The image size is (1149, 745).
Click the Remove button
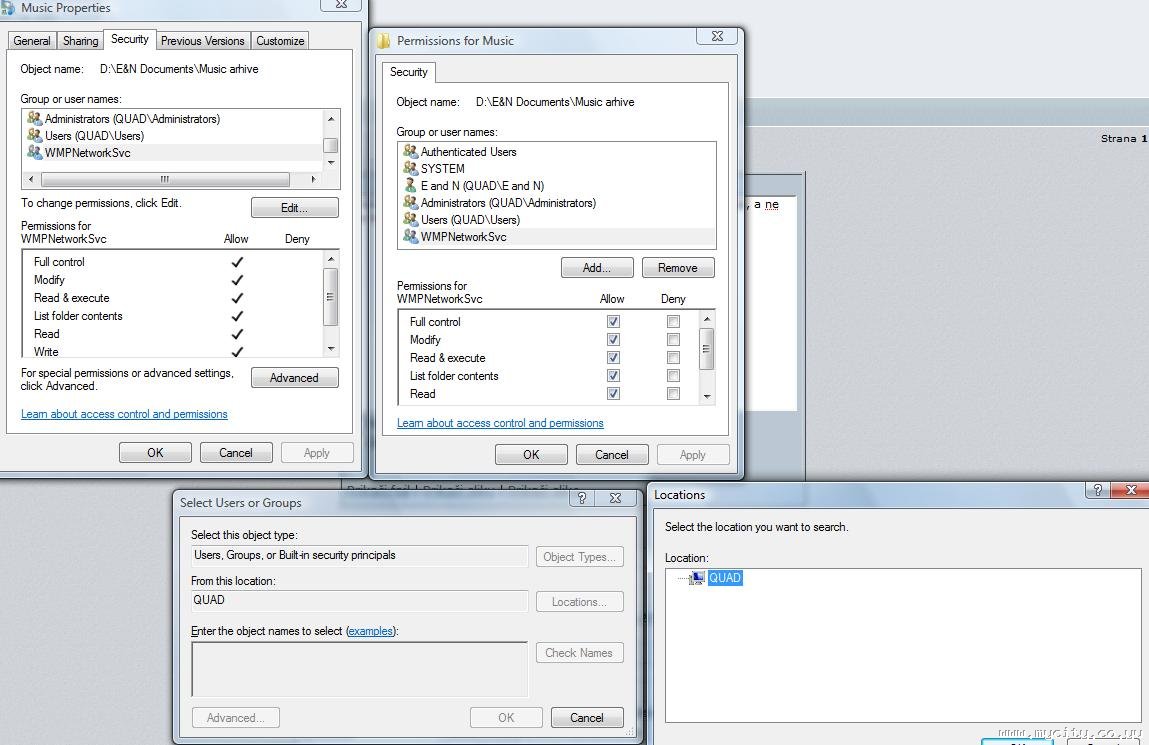pyautogui.click(x=678, y=268)
